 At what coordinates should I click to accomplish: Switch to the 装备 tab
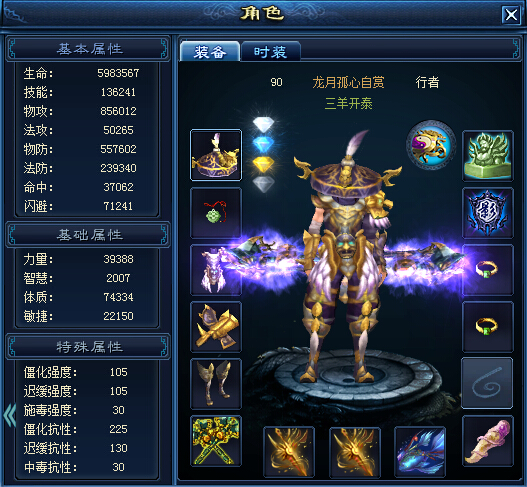point(210,52)
